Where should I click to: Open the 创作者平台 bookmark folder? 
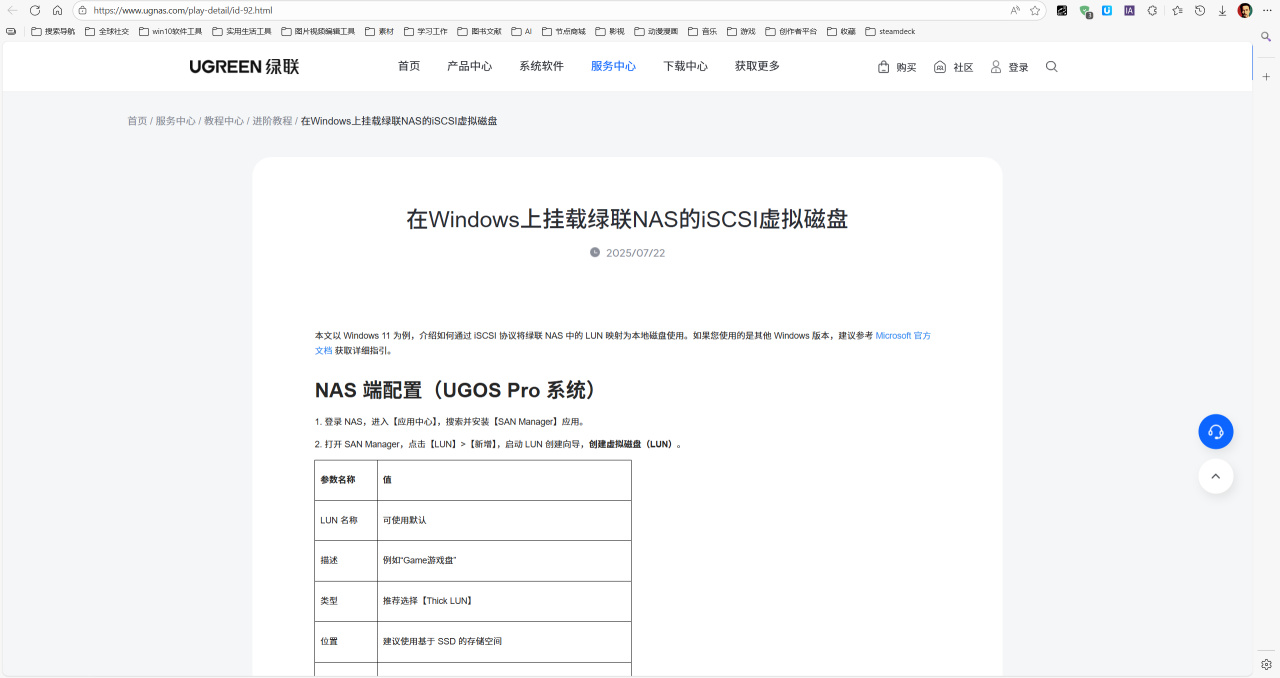(x=791, y=31)
